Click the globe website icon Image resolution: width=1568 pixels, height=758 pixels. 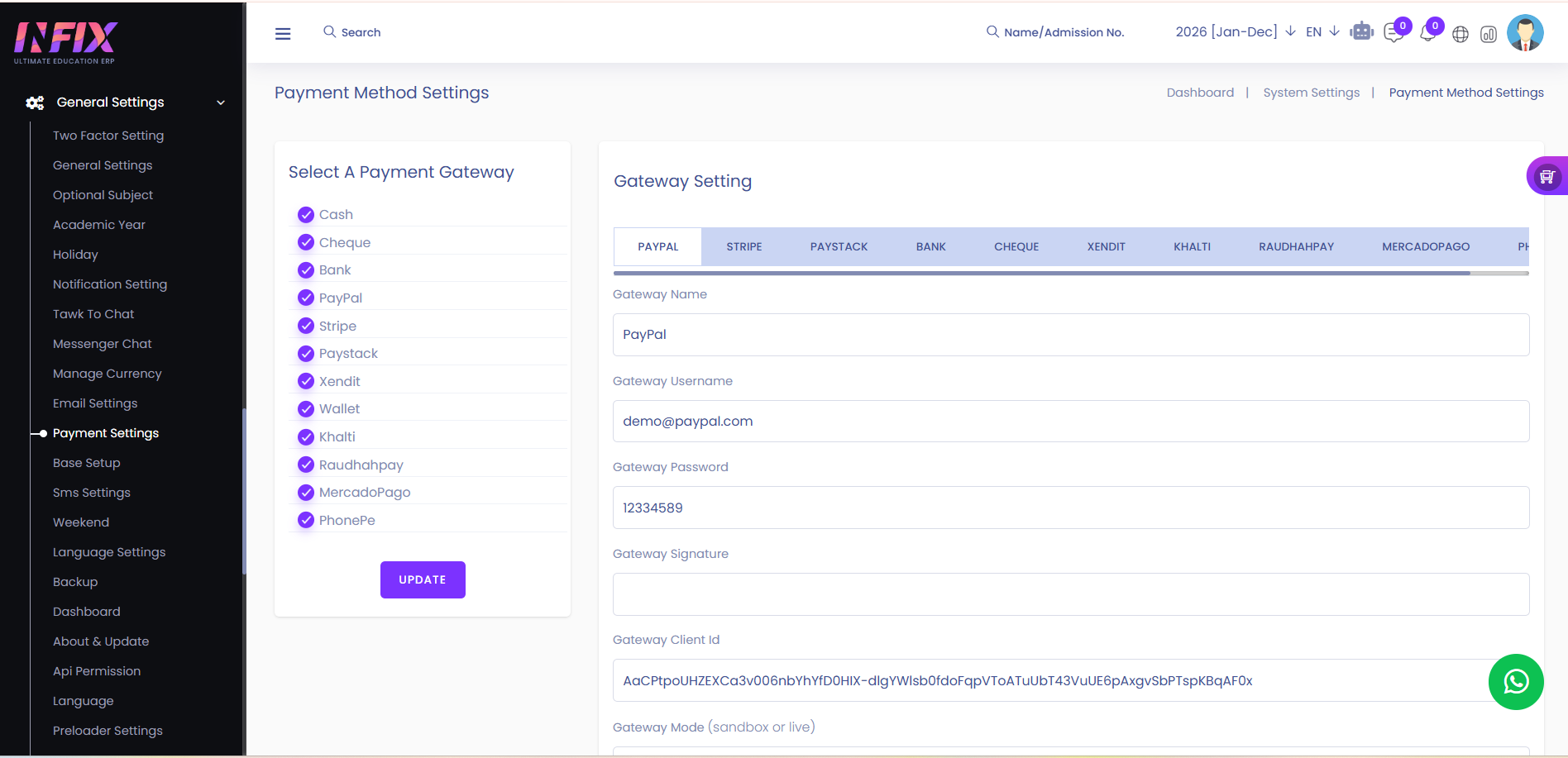[x=1460, y=34]
